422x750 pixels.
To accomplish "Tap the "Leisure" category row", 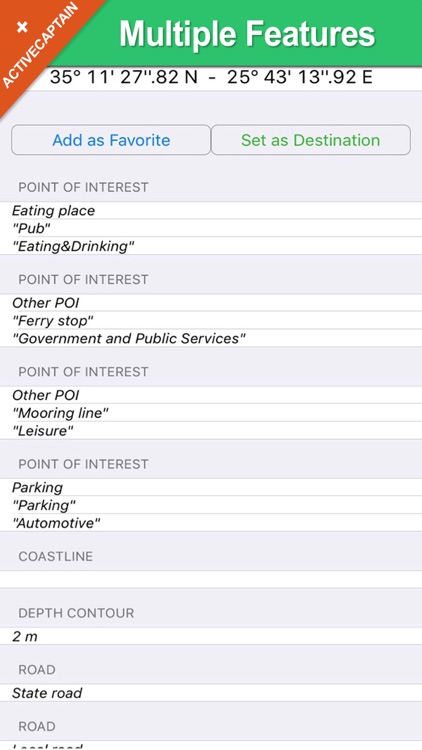I will click(x=211, y=431).
